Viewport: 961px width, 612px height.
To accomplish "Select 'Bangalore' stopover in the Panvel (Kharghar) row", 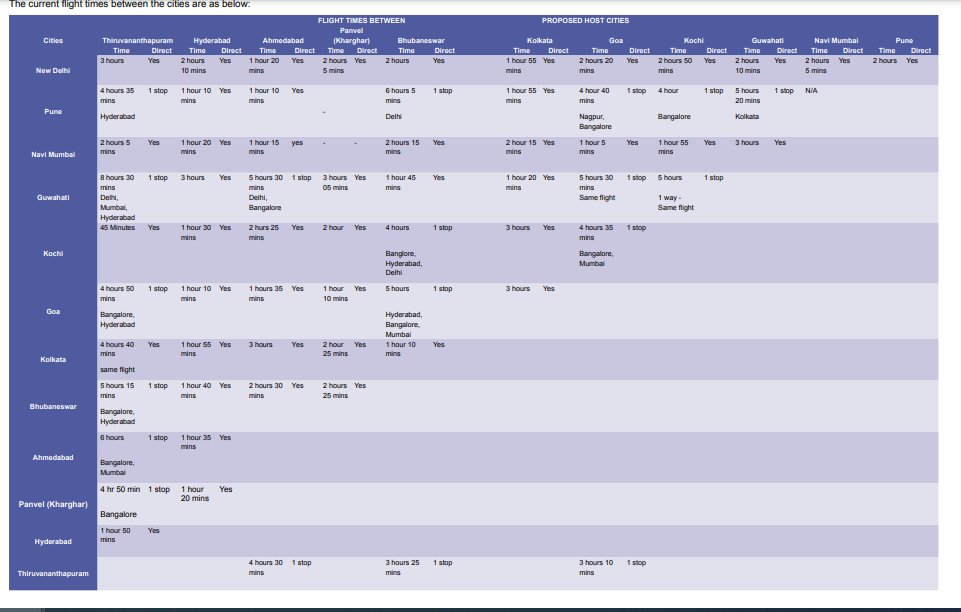I will [x=118, y=515].
